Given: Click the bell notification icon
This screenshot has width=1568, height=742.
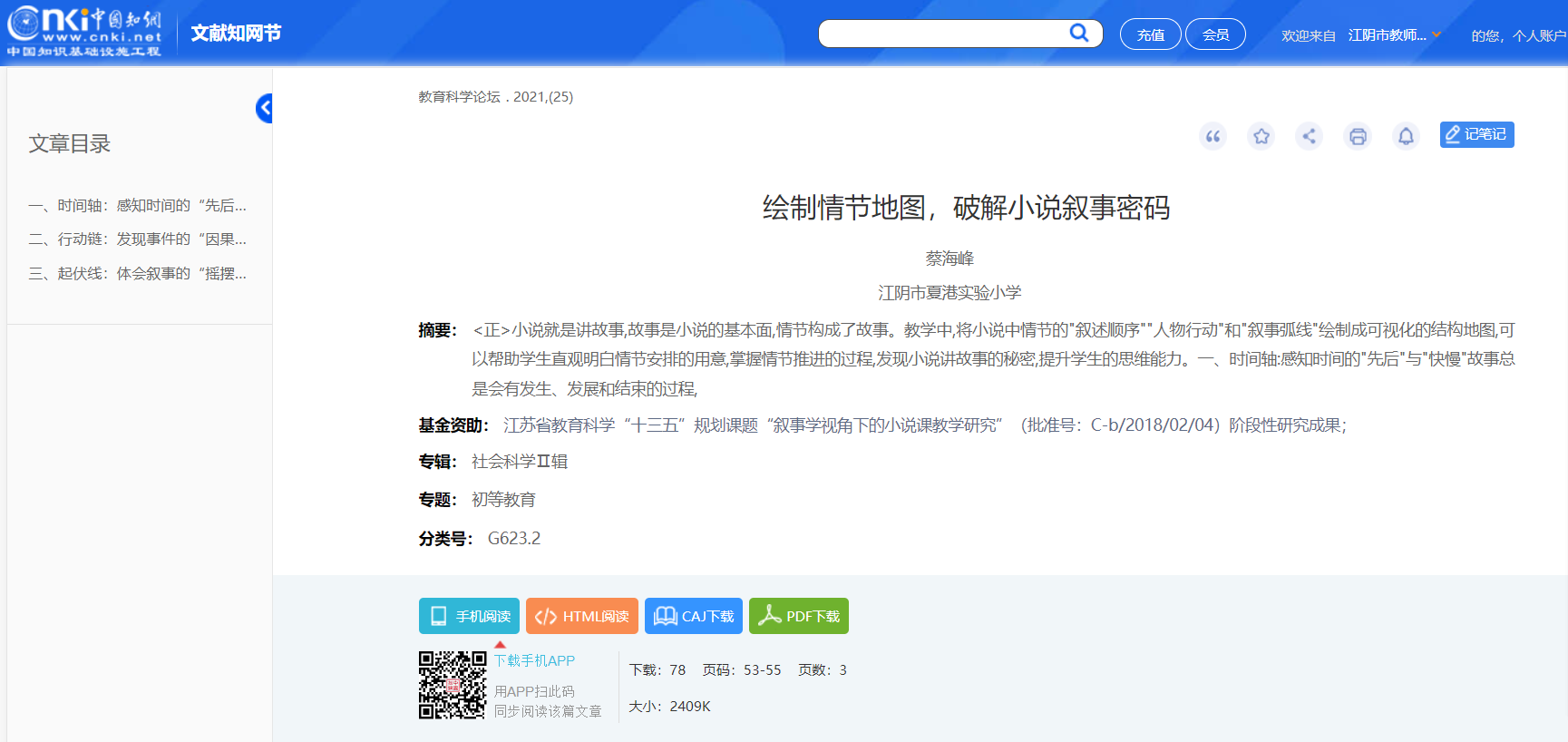Looking at the screenshot, I should coord(1406,136).
